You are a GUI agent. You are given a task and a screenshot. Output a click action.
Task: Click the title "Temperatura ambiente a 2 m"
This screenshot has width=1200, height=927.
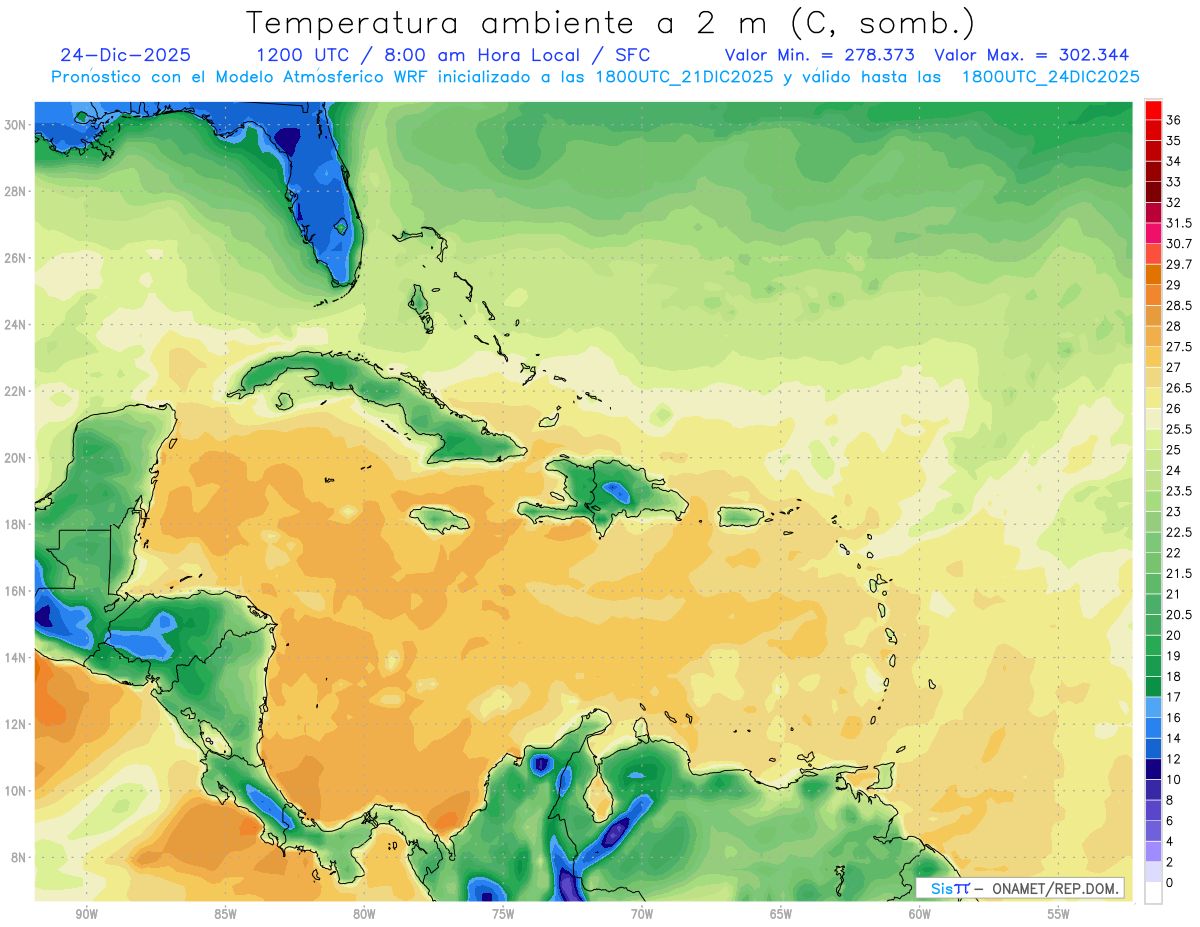510,23
